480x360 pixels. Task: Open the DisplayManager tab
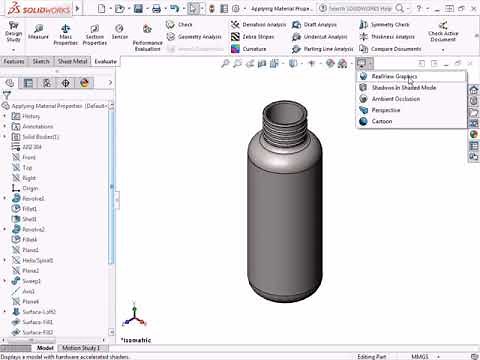coord(84,83)
